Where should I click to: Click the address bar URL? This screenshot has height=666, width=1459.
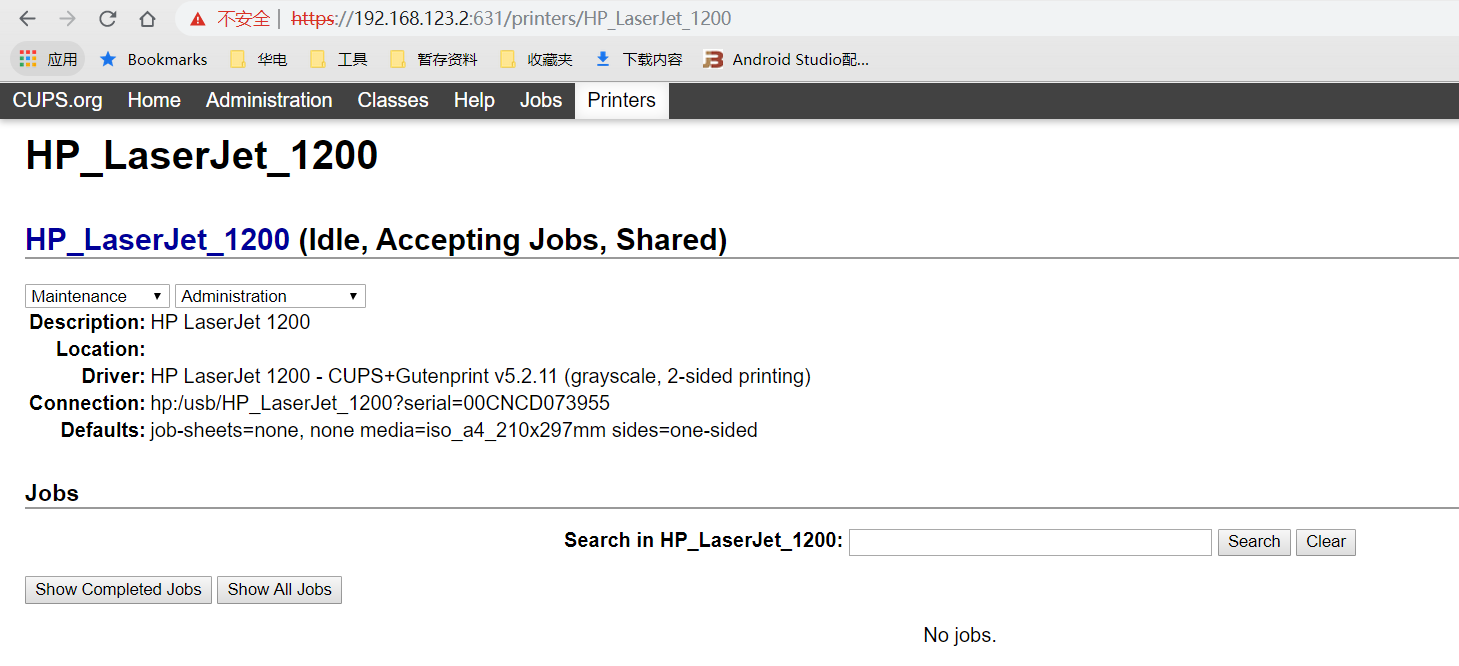pos(511,19)
